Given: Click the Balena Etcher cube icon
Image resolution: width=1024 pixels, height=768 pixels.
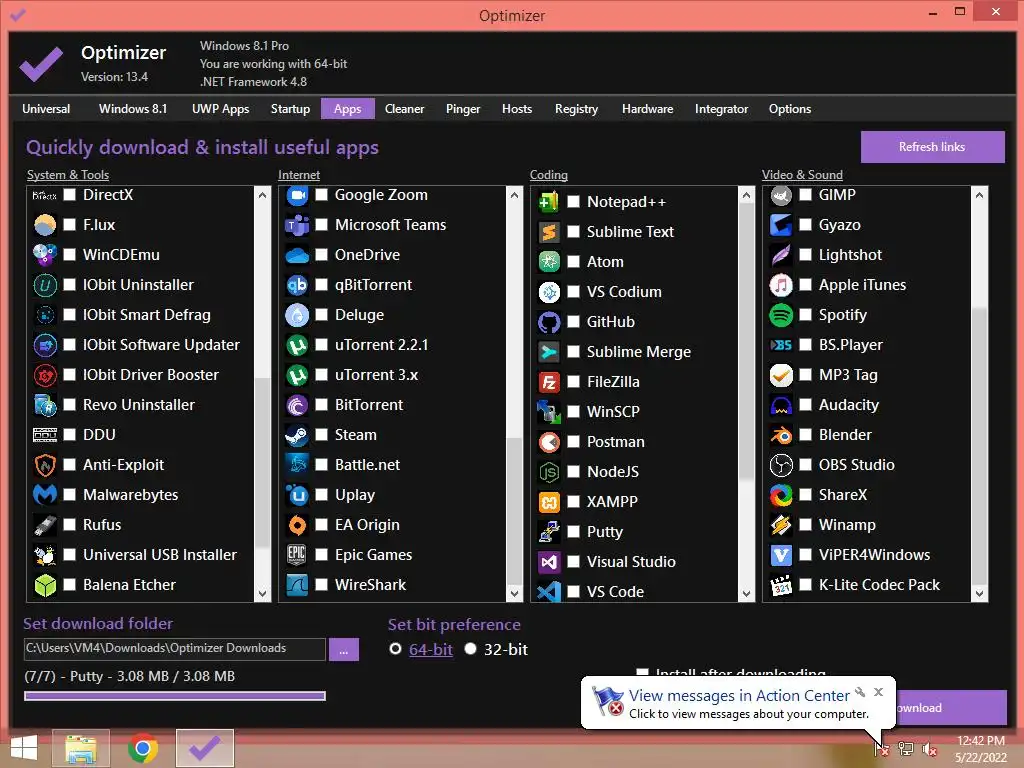Looking at the screenshot, I should coord(45,584).
